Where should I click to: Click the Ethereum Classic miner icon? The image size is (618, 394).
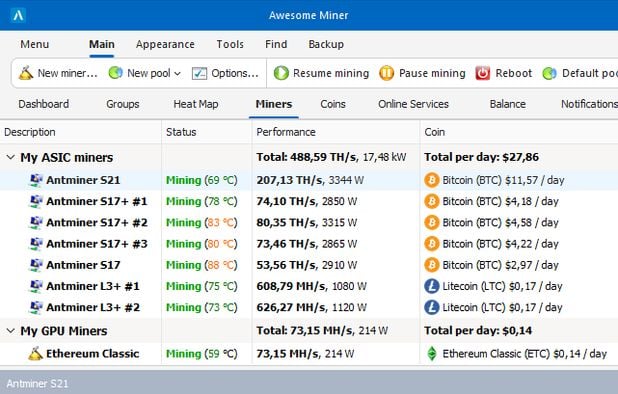click(x=35, y=353)
